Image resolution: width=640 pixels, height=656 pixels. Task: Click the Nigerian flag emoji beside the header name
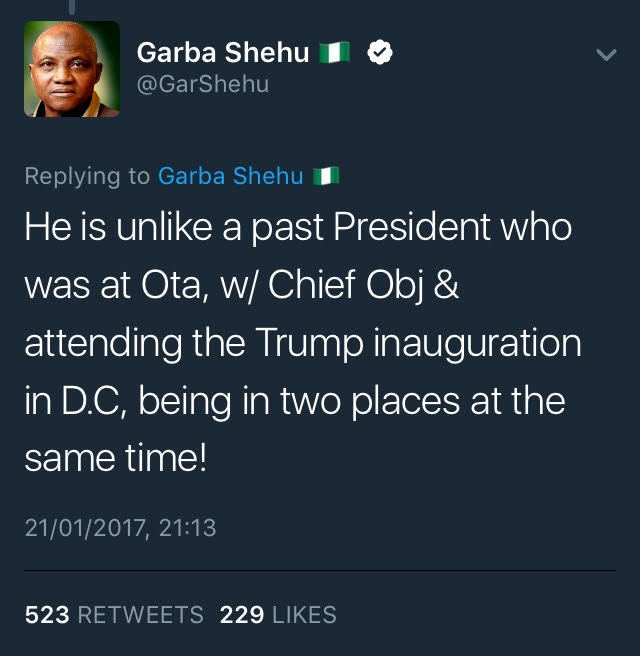point(334,53)
